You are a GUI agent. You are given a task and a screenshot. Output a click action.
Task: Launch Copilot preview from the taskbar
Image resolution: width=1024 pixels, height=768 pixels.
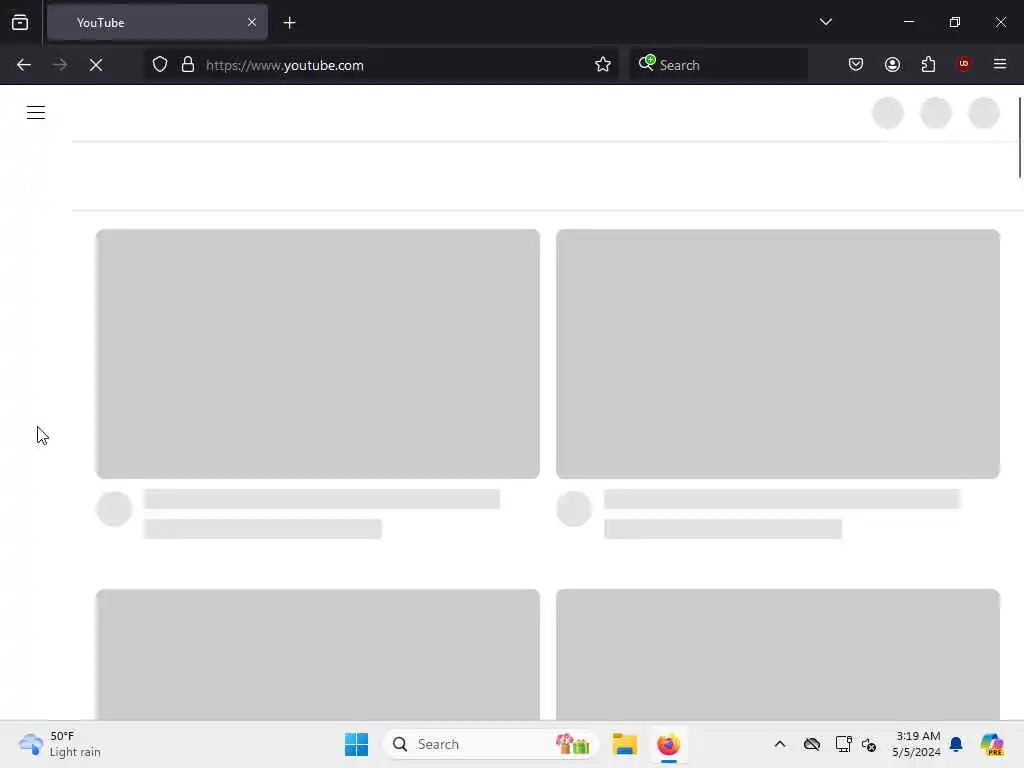pos(992,744)
